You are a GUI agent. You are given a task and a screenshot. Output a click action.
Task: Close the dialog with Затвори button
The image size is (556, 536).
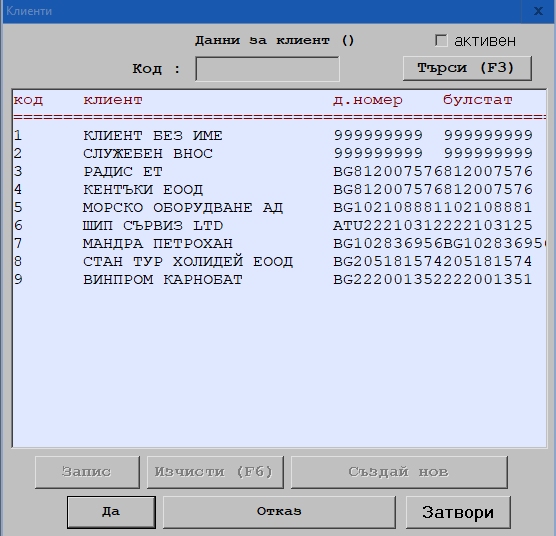click(458, 512)
